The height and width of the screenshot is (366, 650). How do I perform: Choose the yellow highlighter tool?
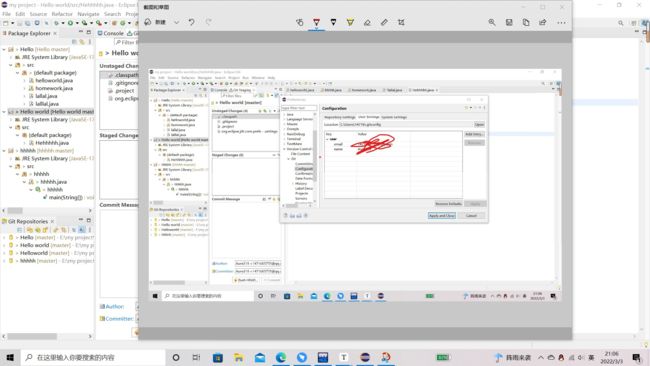tap(350, 22)
